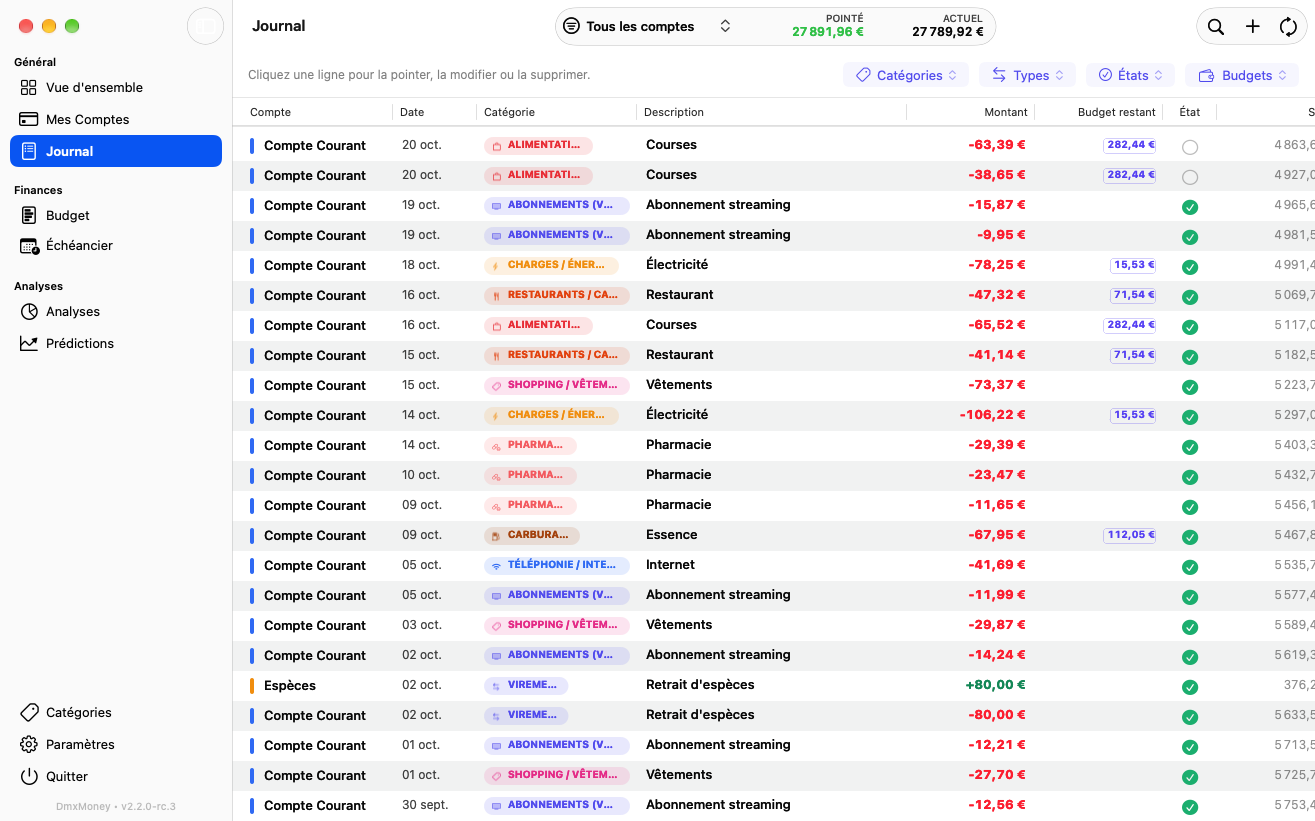Click the Échéancier calendar icon
1315x821 pixels.
point(29,245)
